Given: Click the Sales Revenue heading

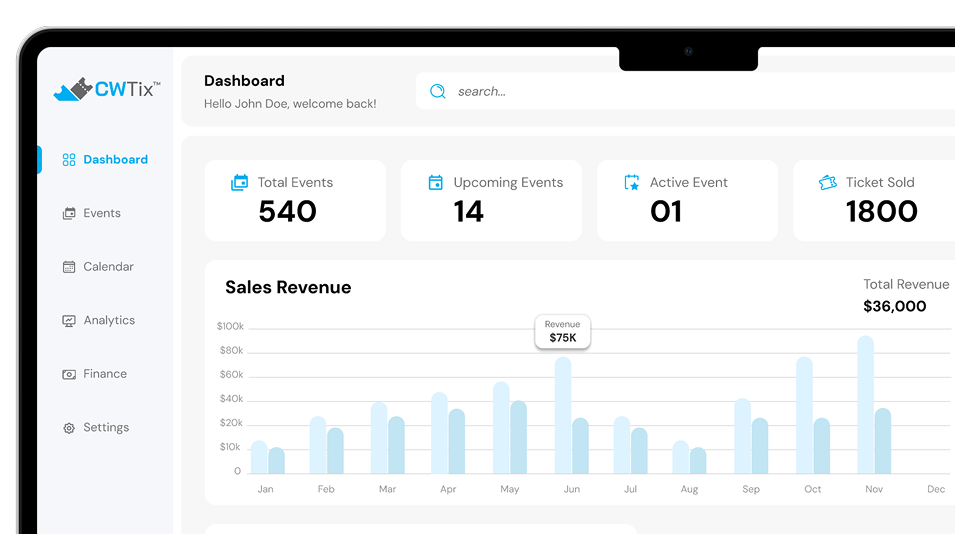Looking at the screenshot, I should (x=288, y=287).
